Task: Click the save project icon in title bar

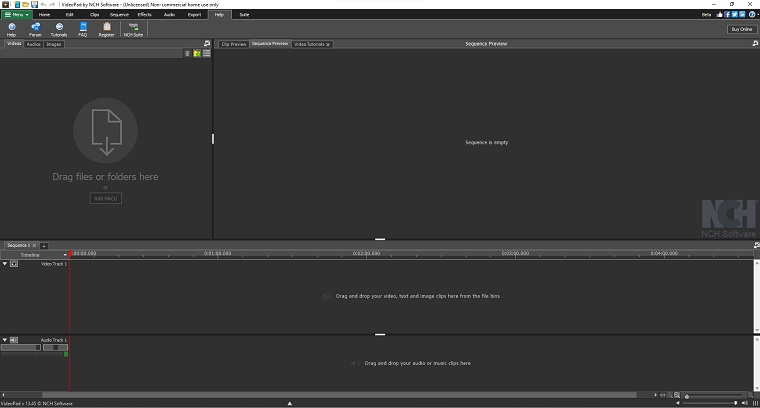Action: click(34, 4)
